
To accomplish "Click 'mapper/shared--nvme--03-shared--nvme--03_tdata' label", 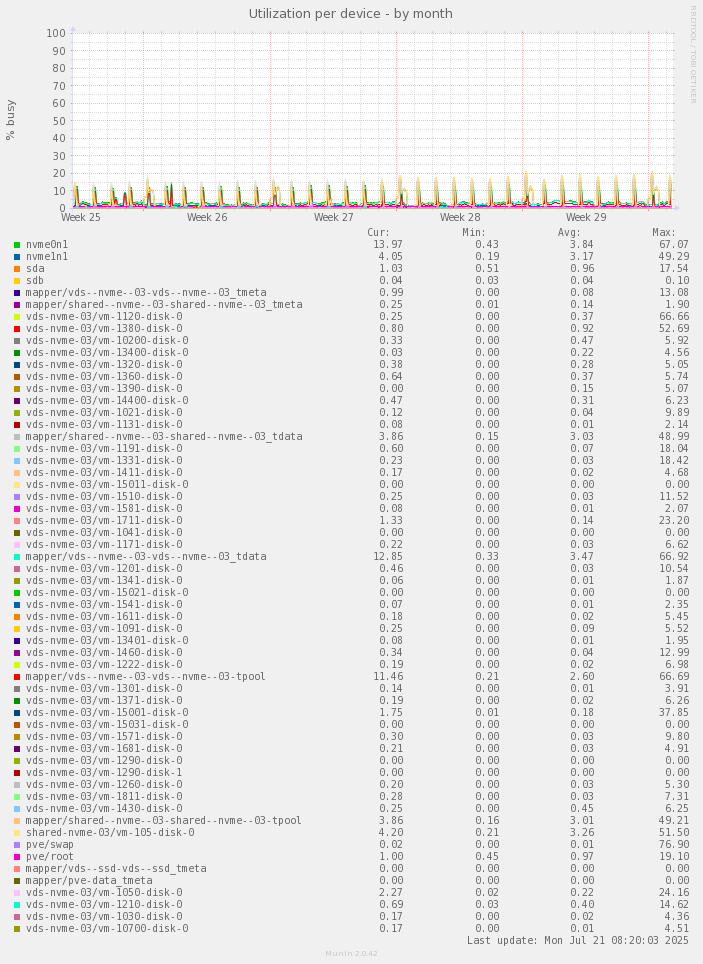I will 164,437.
